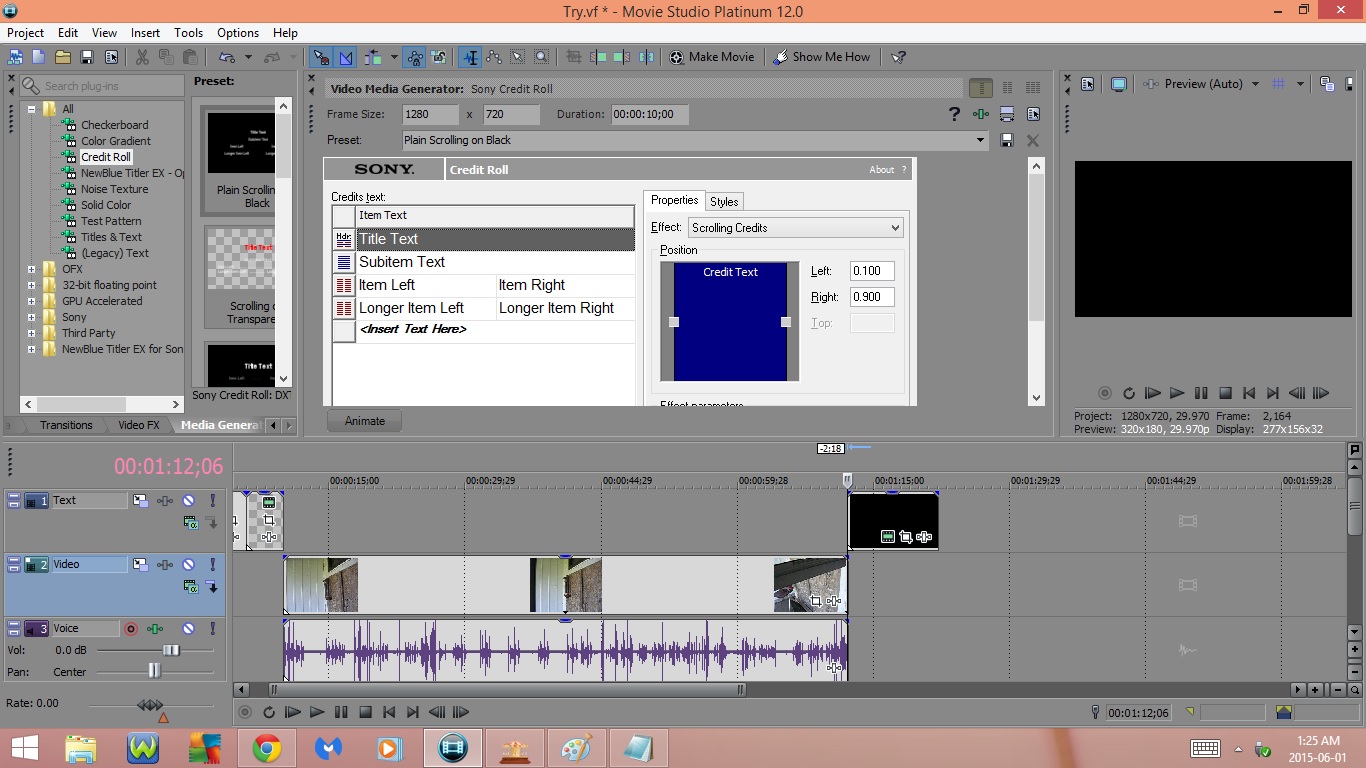Click the Open project folder icon
The height and width of the screenshot is (768, 1366).
click(x=63, y=57)
